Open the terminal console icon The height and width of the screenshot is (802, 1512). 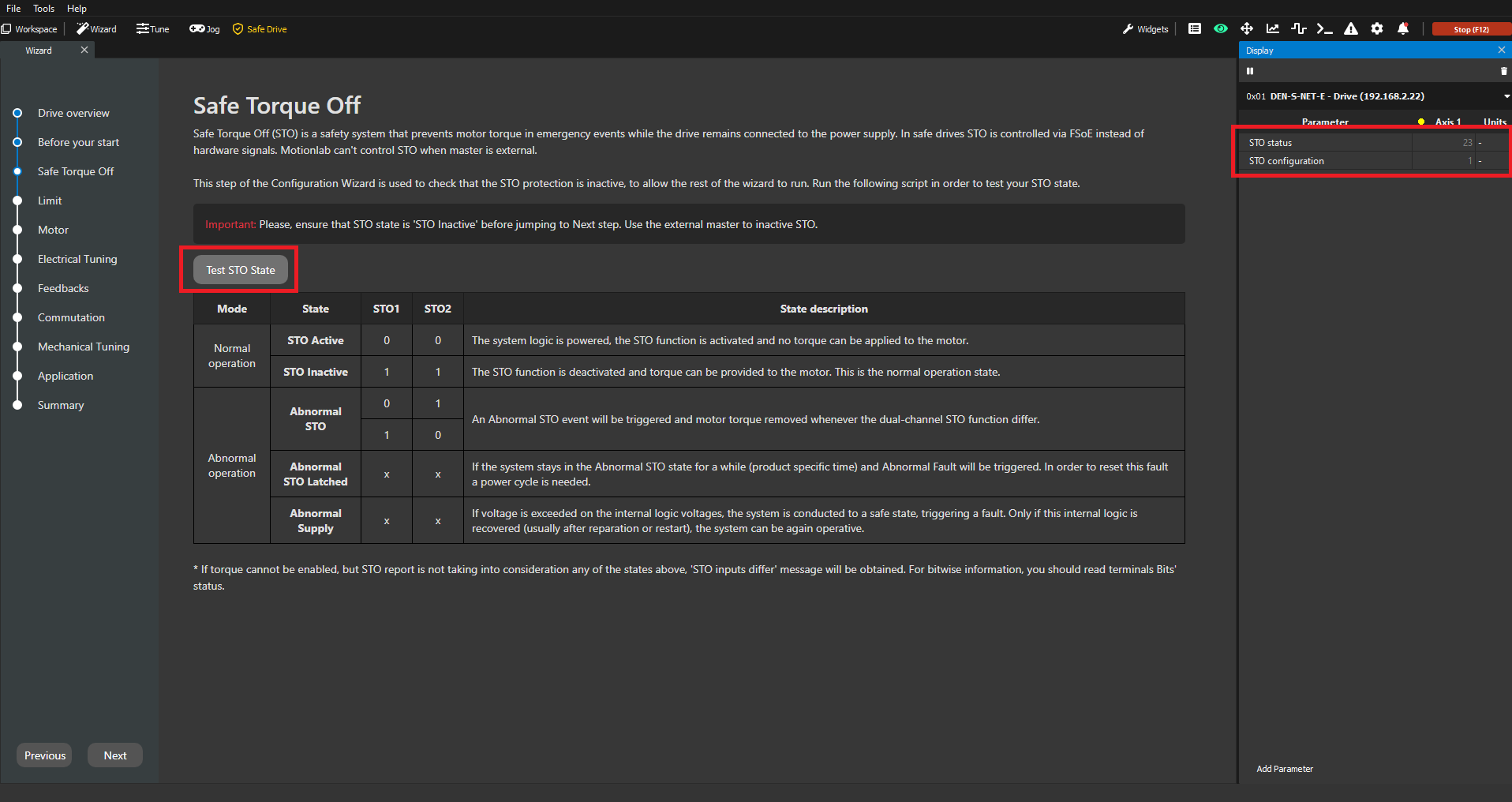point(1324,29)
